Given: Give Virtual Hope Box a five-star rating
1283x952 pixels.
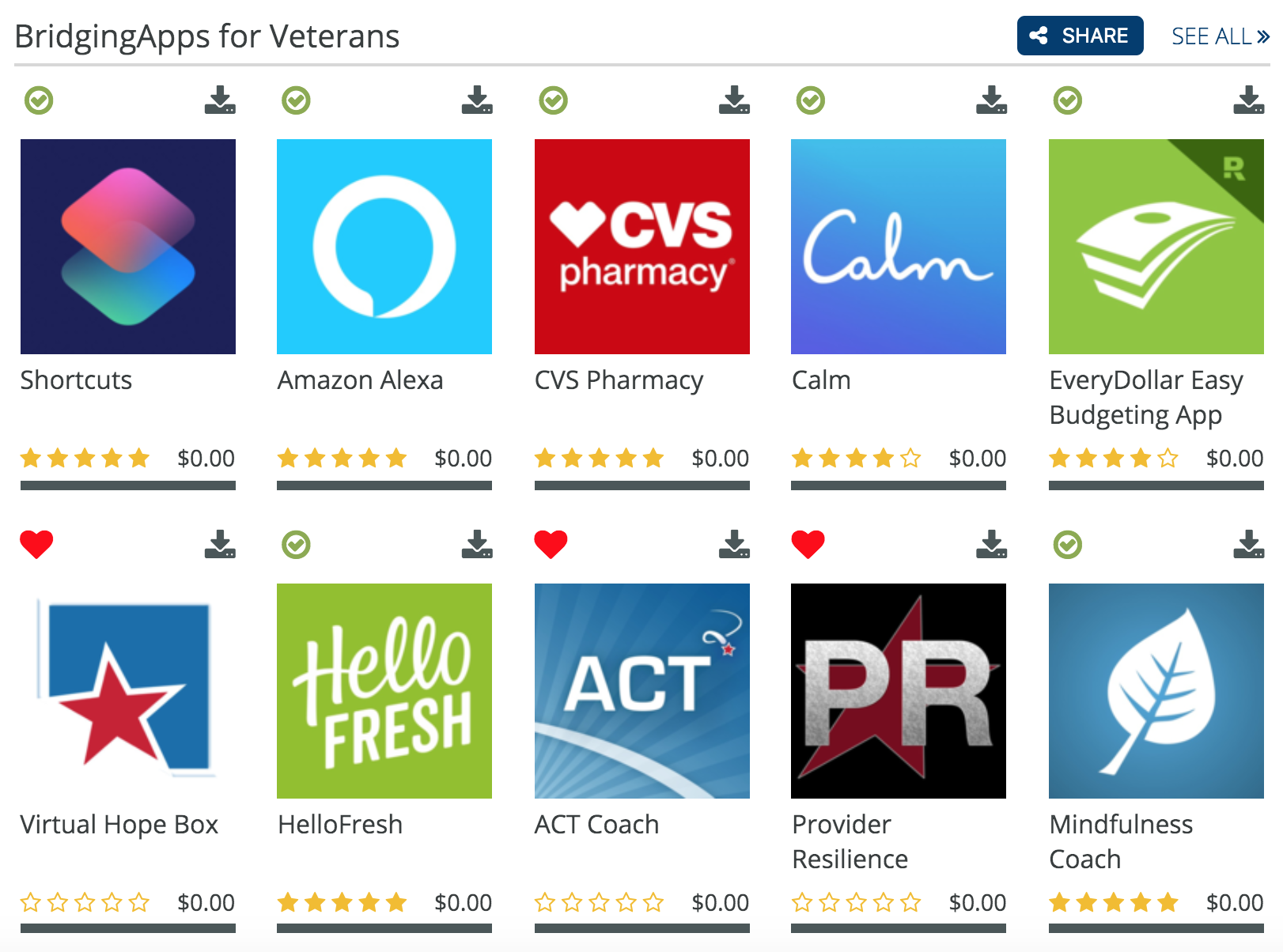Looking at the screenshot, I should [140, 902].
